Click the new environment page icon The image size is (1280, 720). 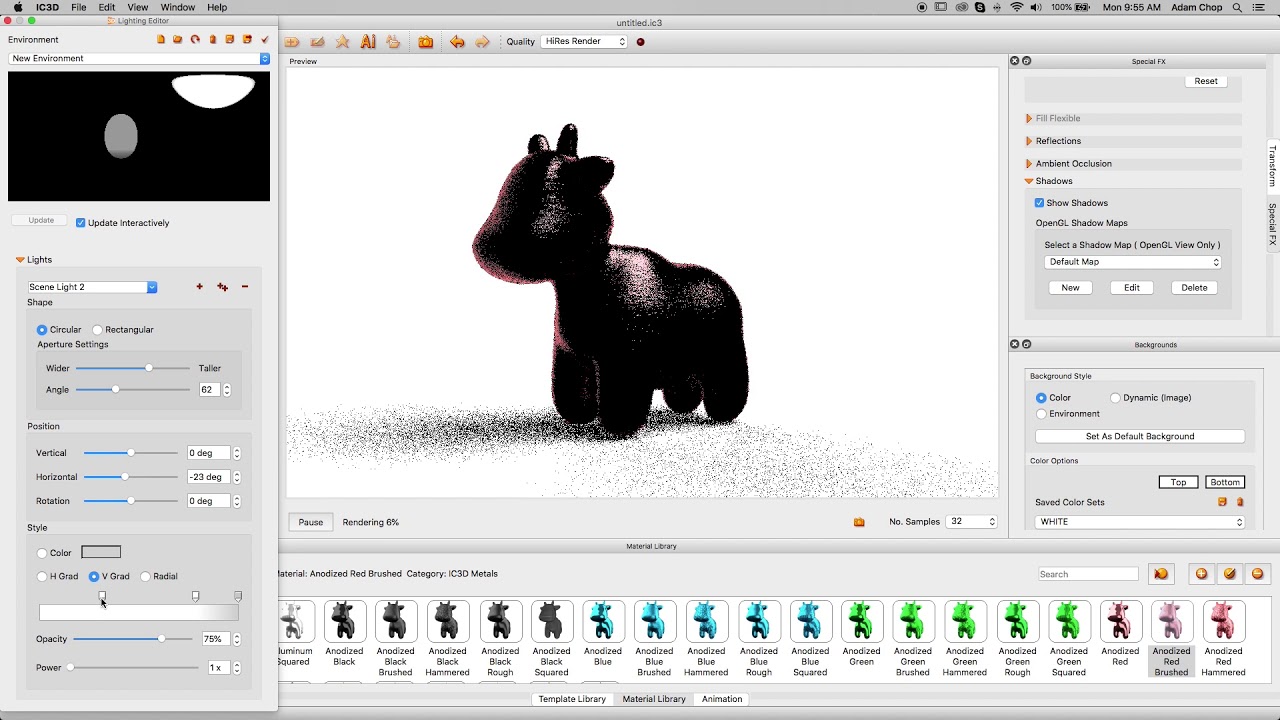click(x=160, y=40)
